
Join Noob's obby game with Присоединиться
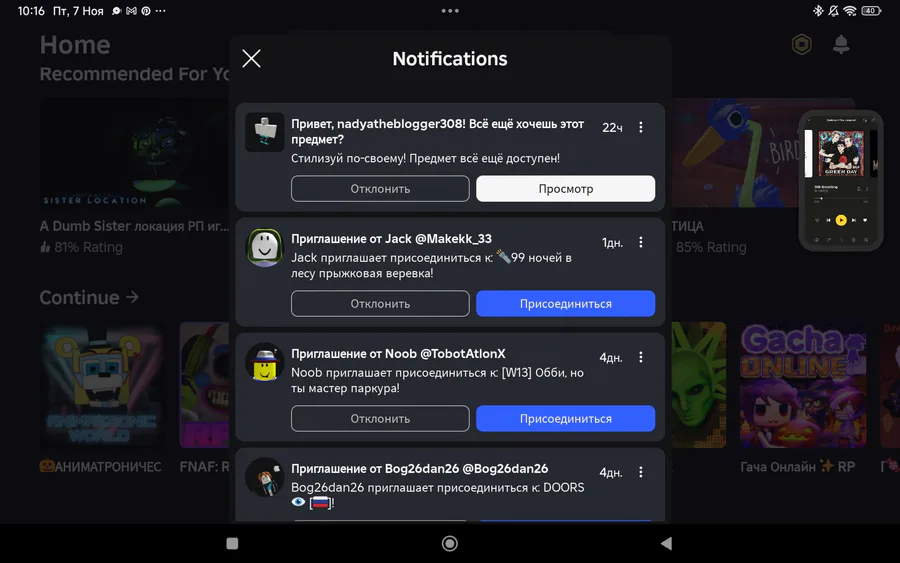coord(565,418)
